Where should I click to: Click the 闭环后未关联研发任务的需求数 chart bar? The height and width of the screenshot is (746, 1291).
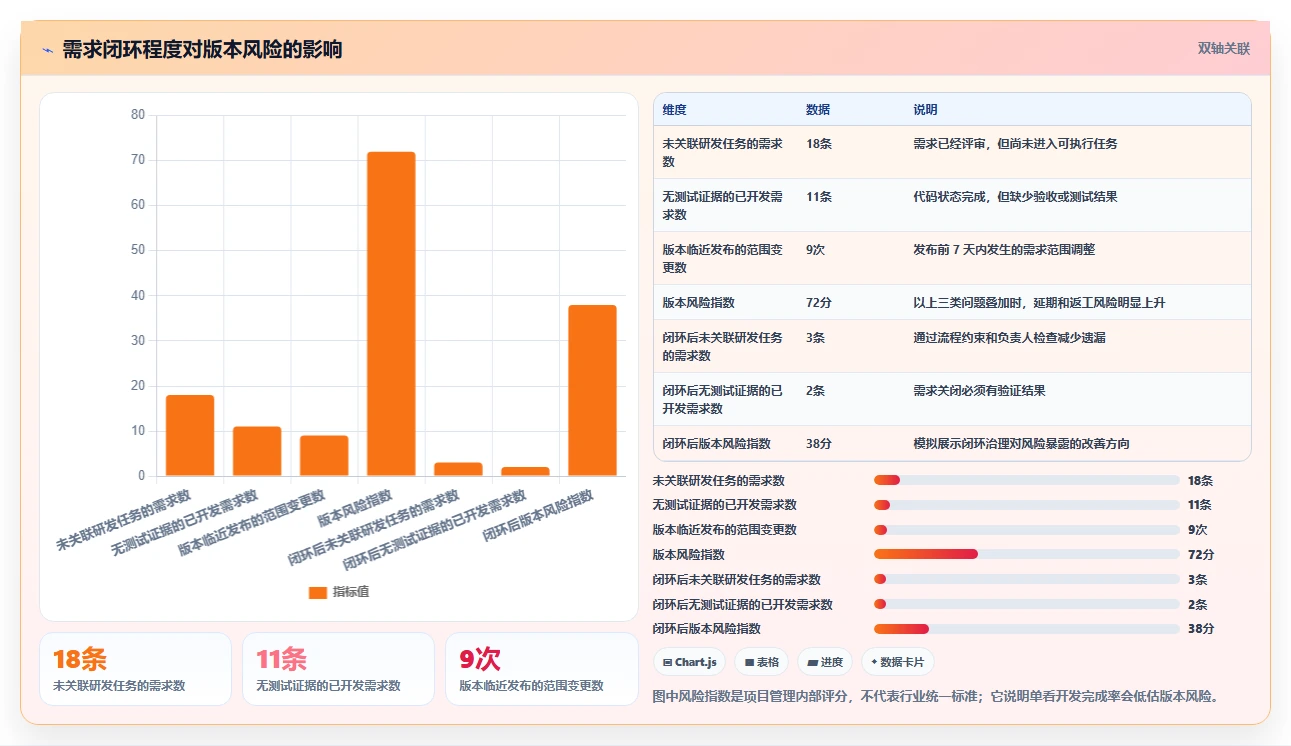(458, 469)
